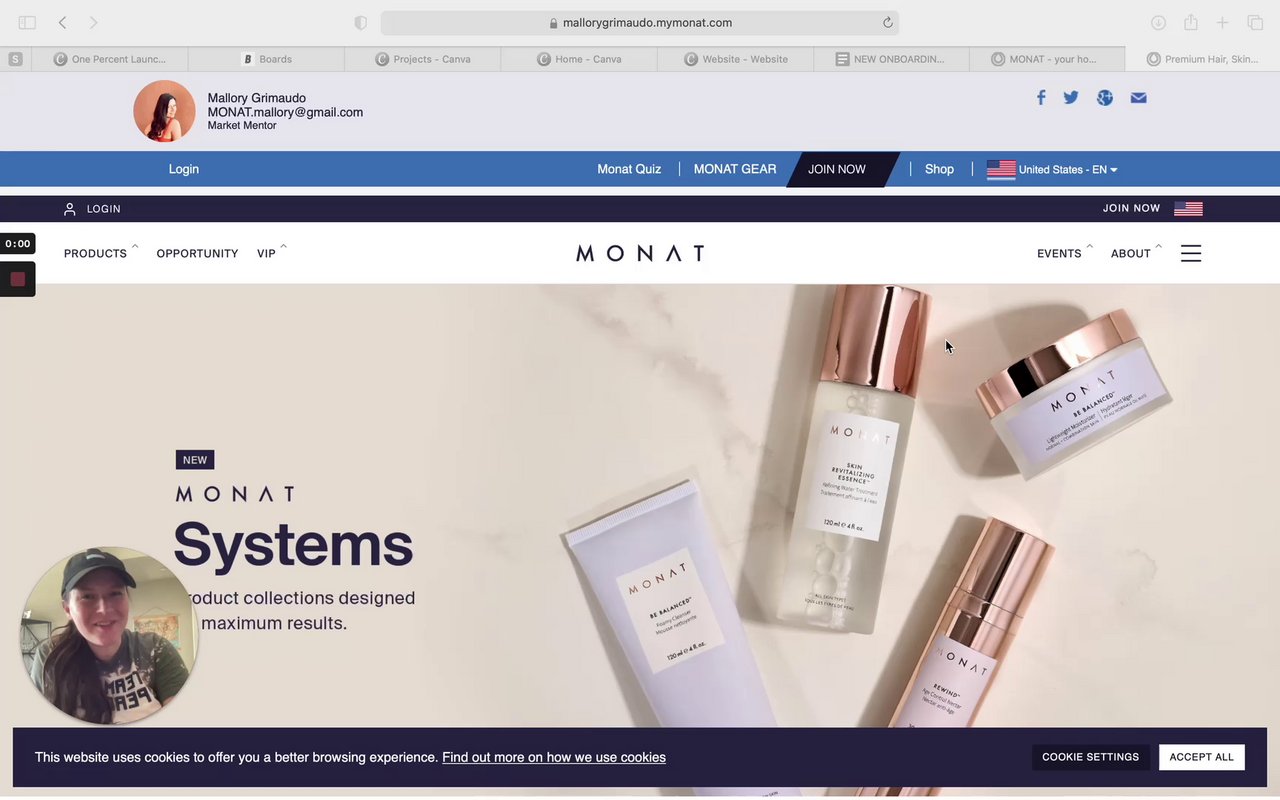
Task: Click LOGIN in the dark bar
Action: tap(104, 209)
